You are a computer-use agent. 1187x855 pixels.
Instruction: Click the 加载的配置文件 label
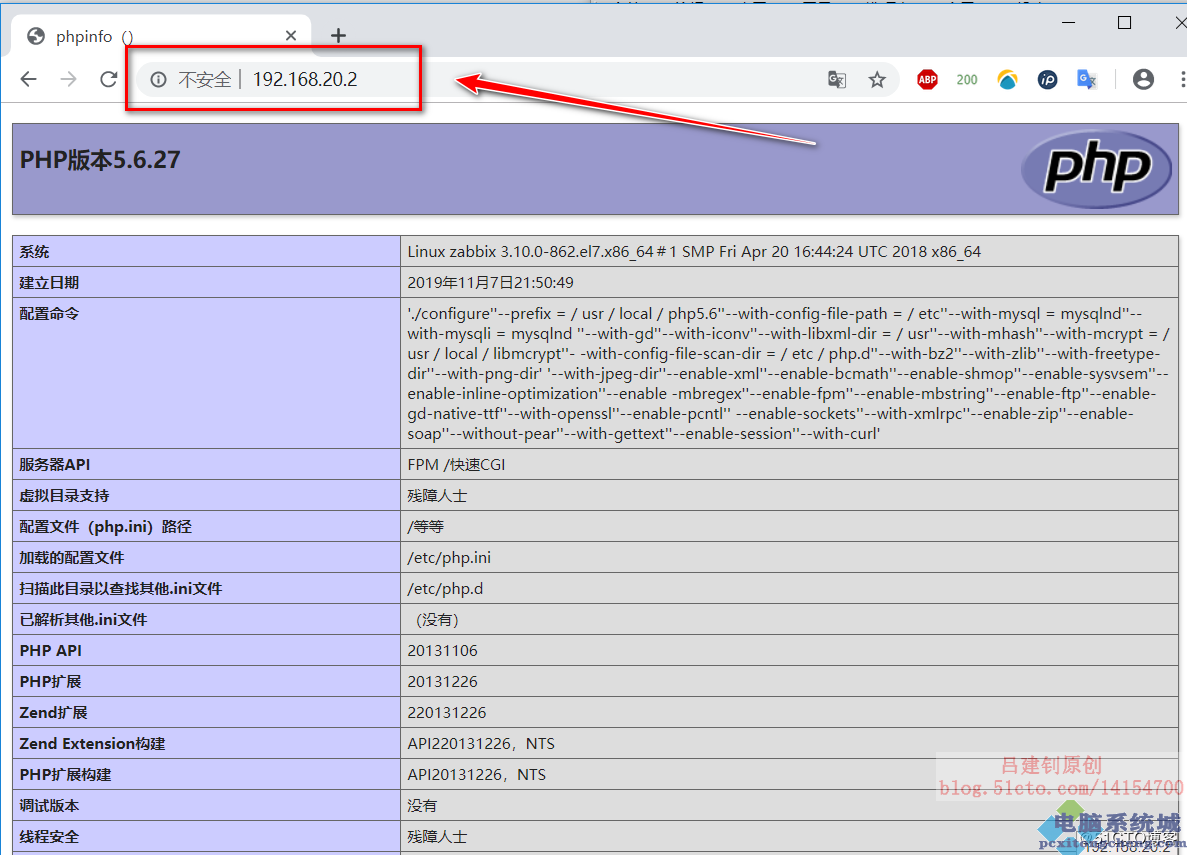tap(72, 557)
